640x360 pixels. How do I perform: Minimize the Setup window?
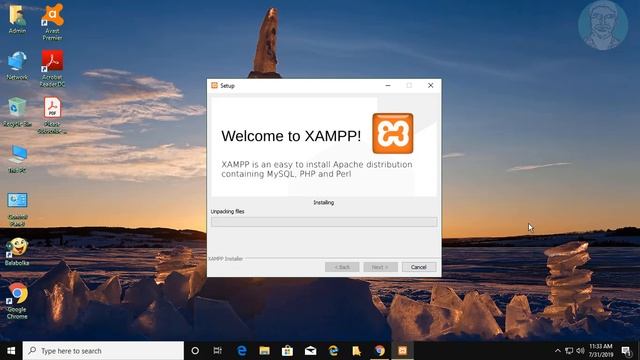click(x=388, y=85)
